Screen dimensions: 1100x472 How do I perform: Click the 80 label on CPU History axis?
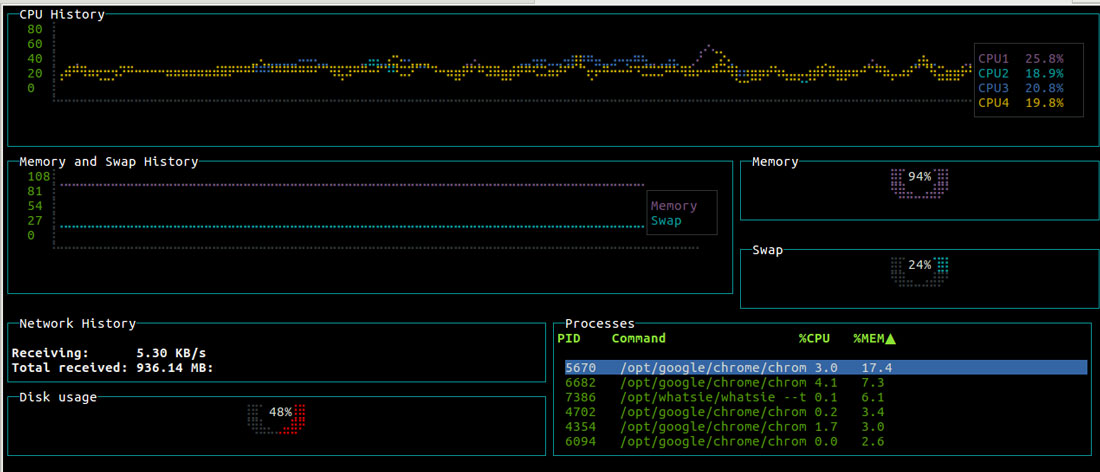click(35, 29)
